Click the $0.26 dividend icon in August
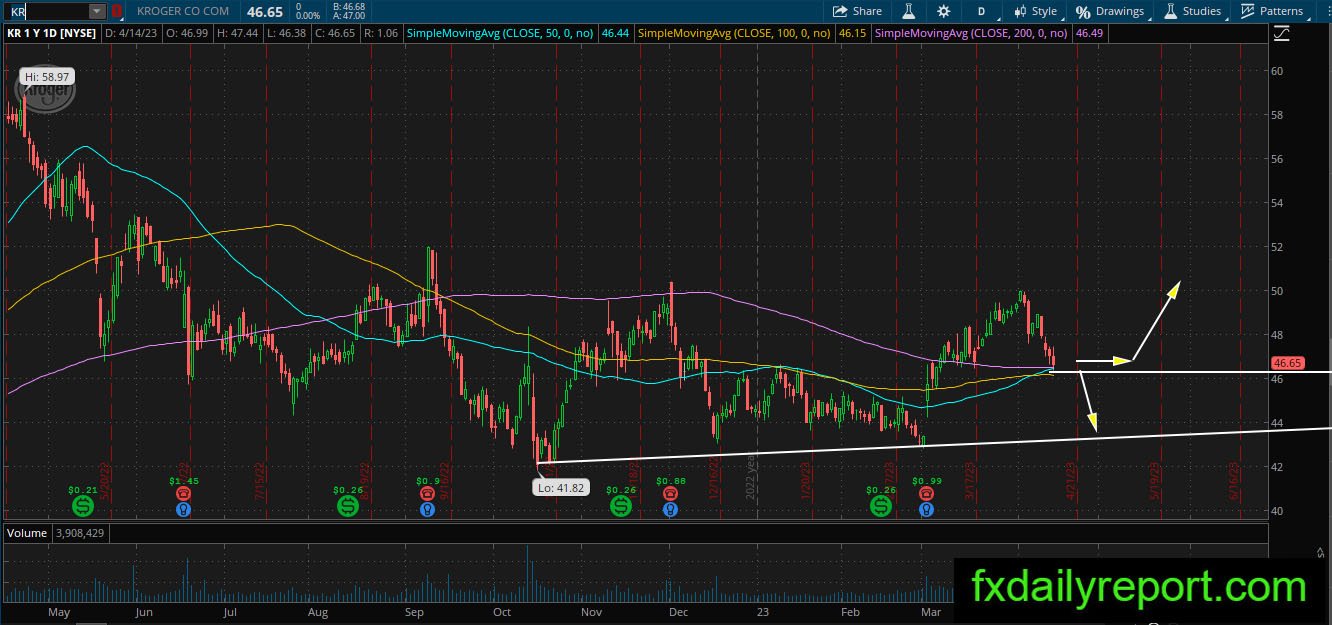The height and width of the screenshot is (625, 1332). click(x=347, y=508)
